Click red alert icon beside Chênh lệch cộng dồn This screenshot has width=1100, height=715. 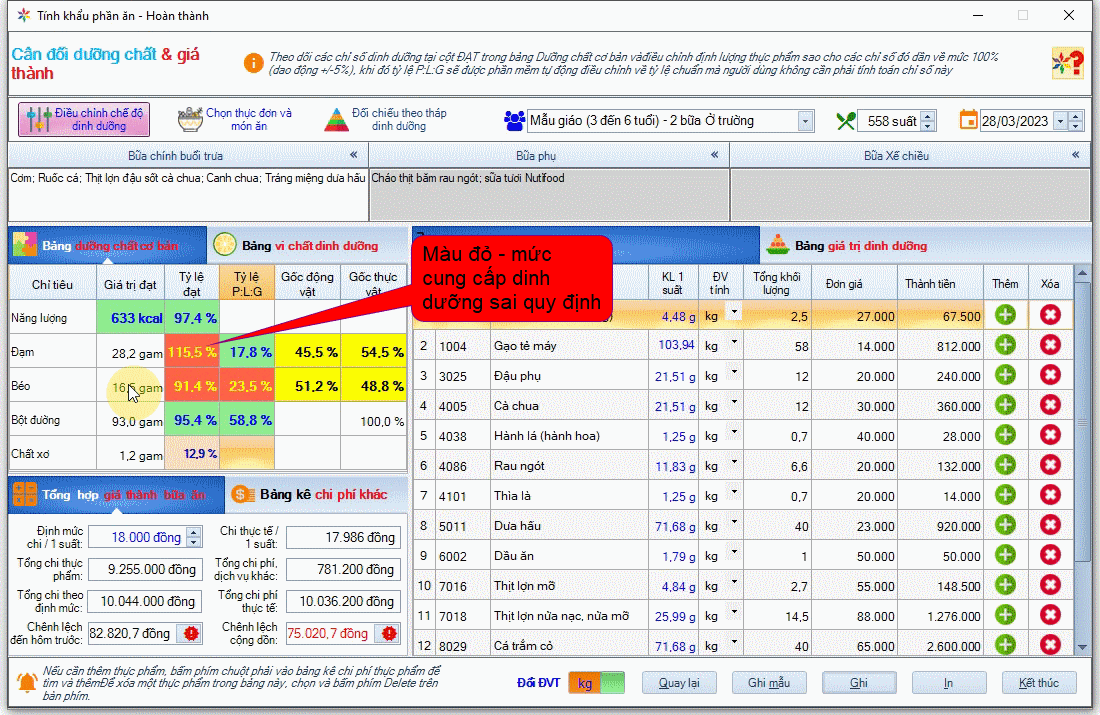click(x=389, y=633)
